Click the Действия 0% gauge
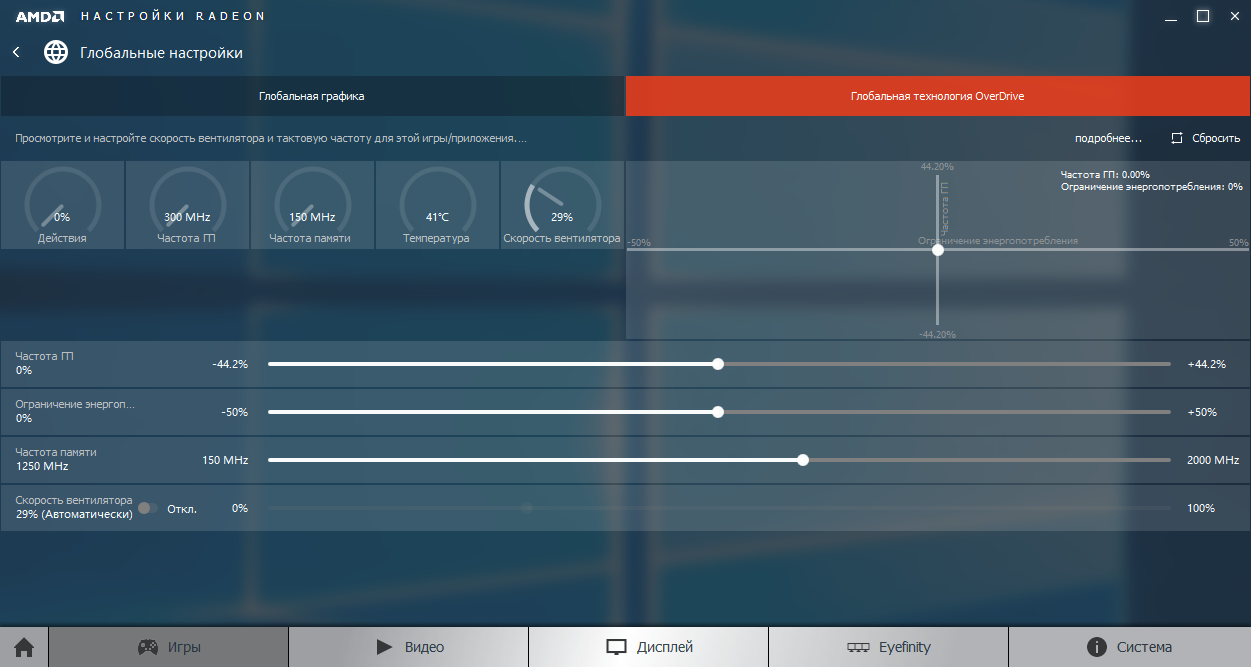 [62, 205]
